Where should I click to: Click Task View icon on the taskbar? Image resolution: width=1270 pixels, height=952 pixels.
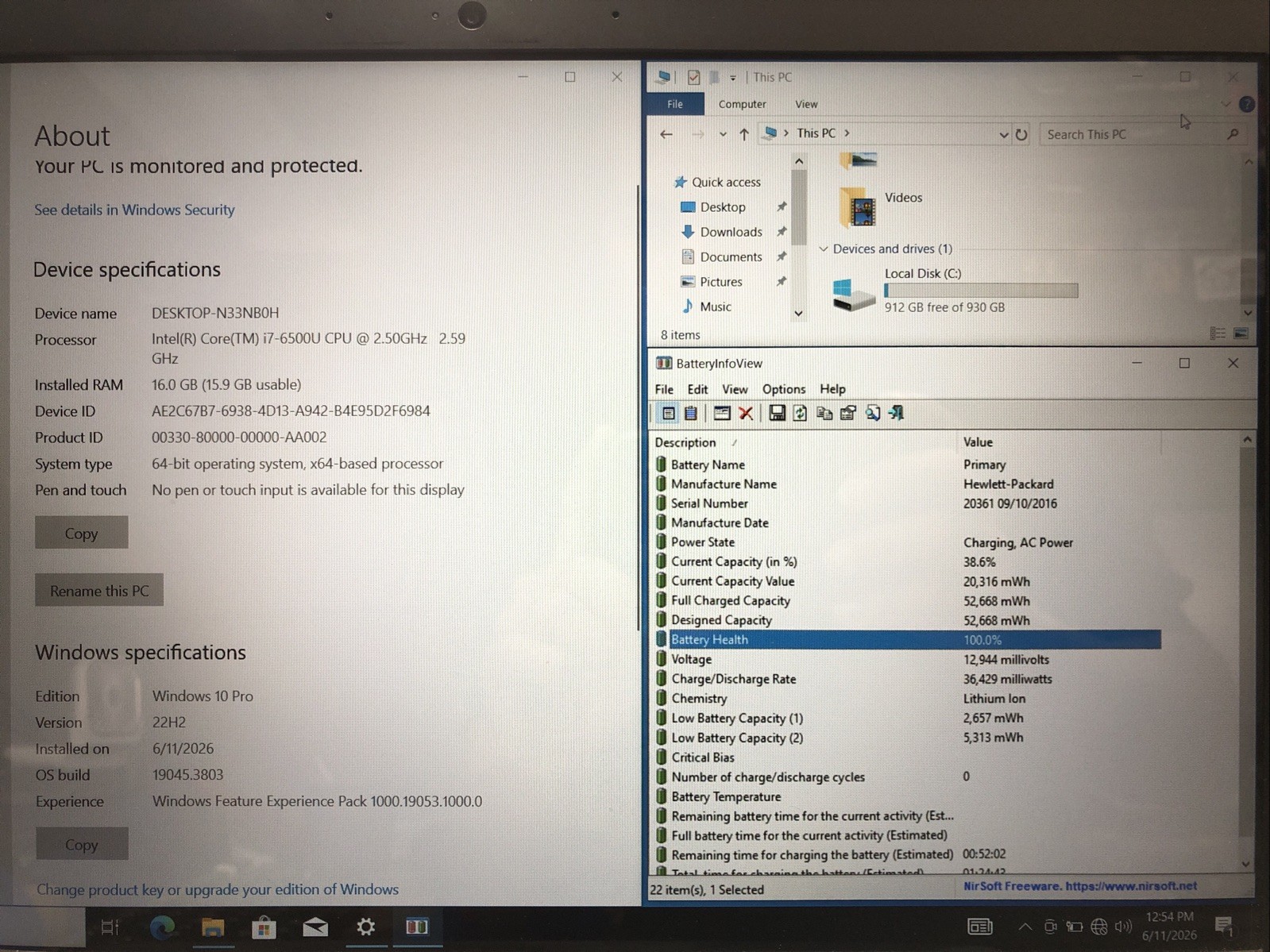(x=110, y=927)
